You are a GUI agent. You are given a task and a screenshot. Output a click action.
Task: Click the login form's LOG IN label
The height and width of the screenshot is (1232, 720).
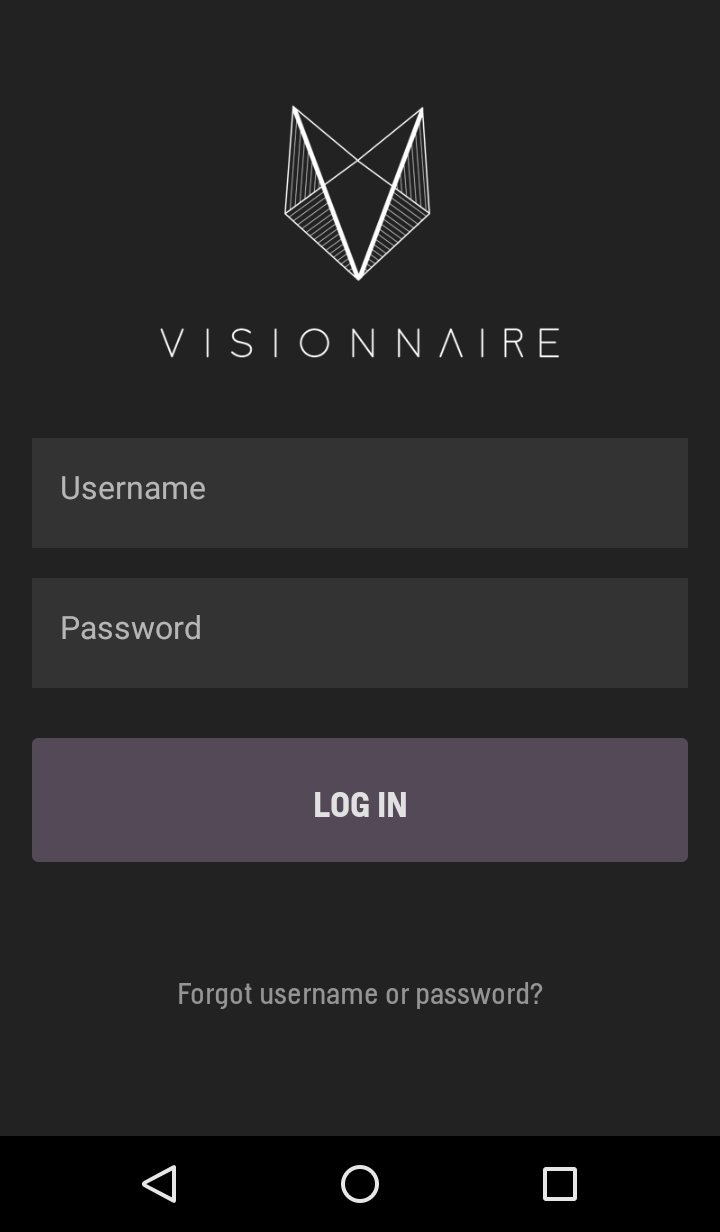pyautogui.click(x=360, y=803)
